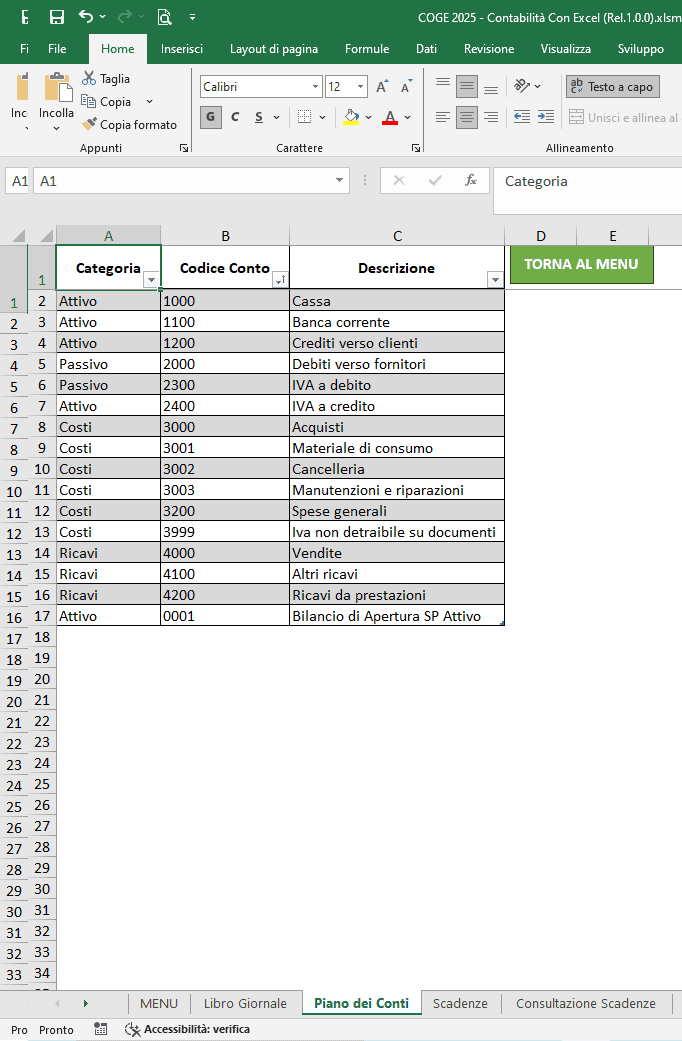
Task: Click the name box showing A1
Action: [x=183, y=181]
